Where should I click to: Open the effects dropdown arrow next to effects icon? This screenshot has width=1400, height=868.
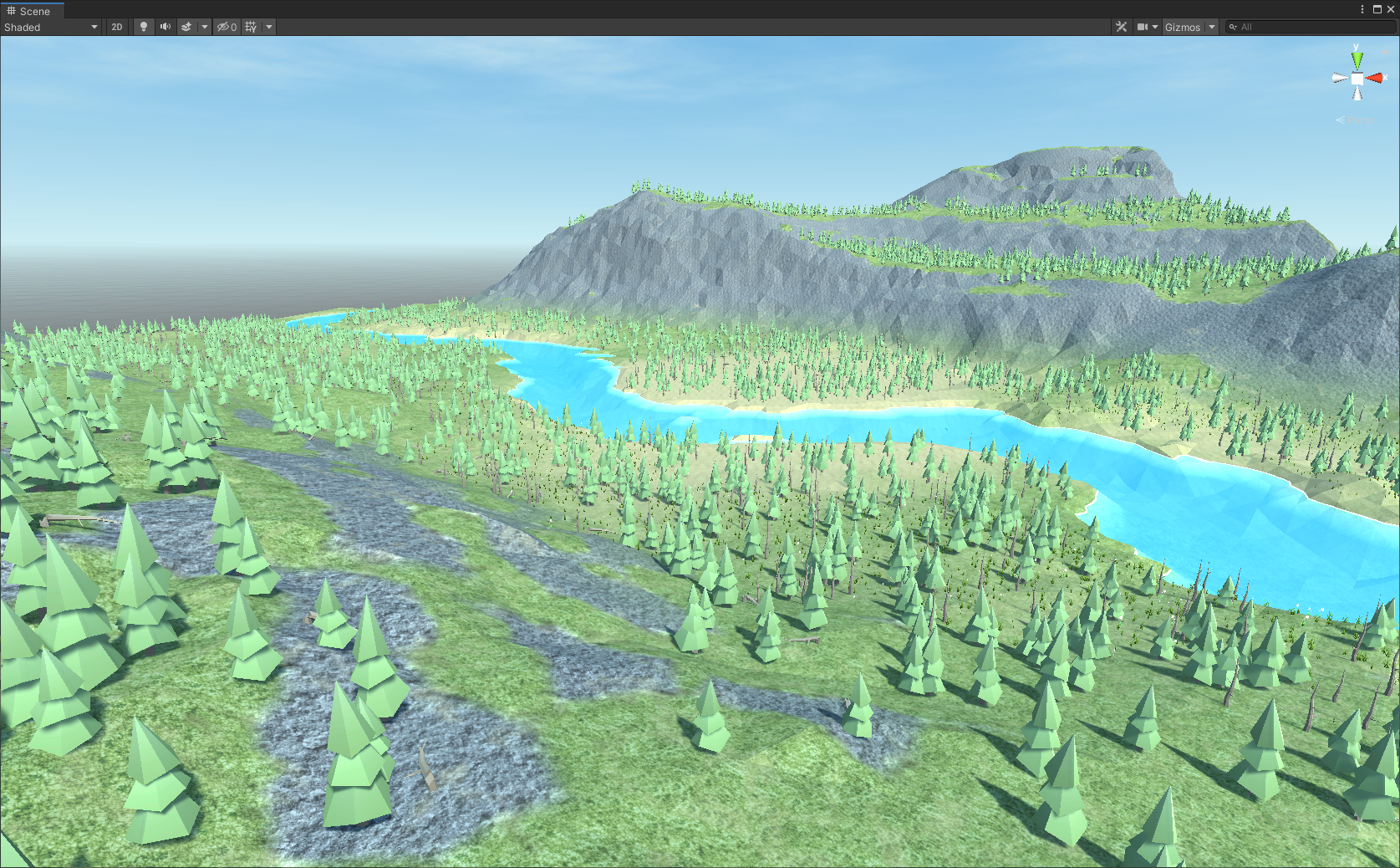tap(204, 27)
